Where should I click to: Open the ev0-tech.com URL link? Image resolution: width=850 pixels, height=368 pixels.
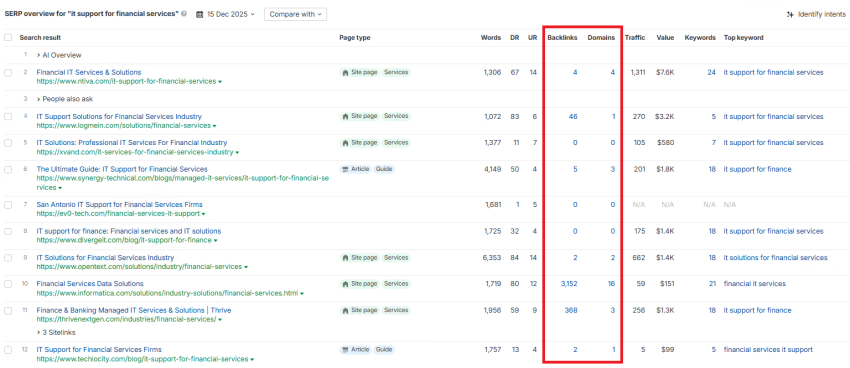click(118, 214)
